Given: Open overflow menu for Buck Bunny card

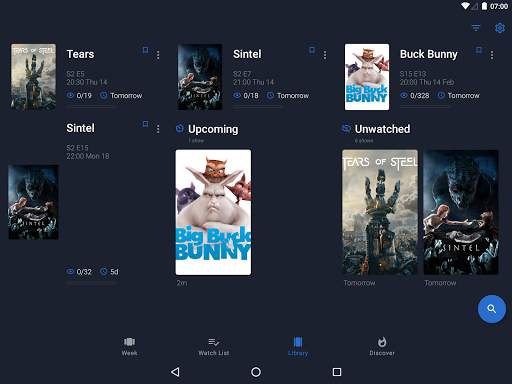Looking at the screenshot, I should [492, 55].
